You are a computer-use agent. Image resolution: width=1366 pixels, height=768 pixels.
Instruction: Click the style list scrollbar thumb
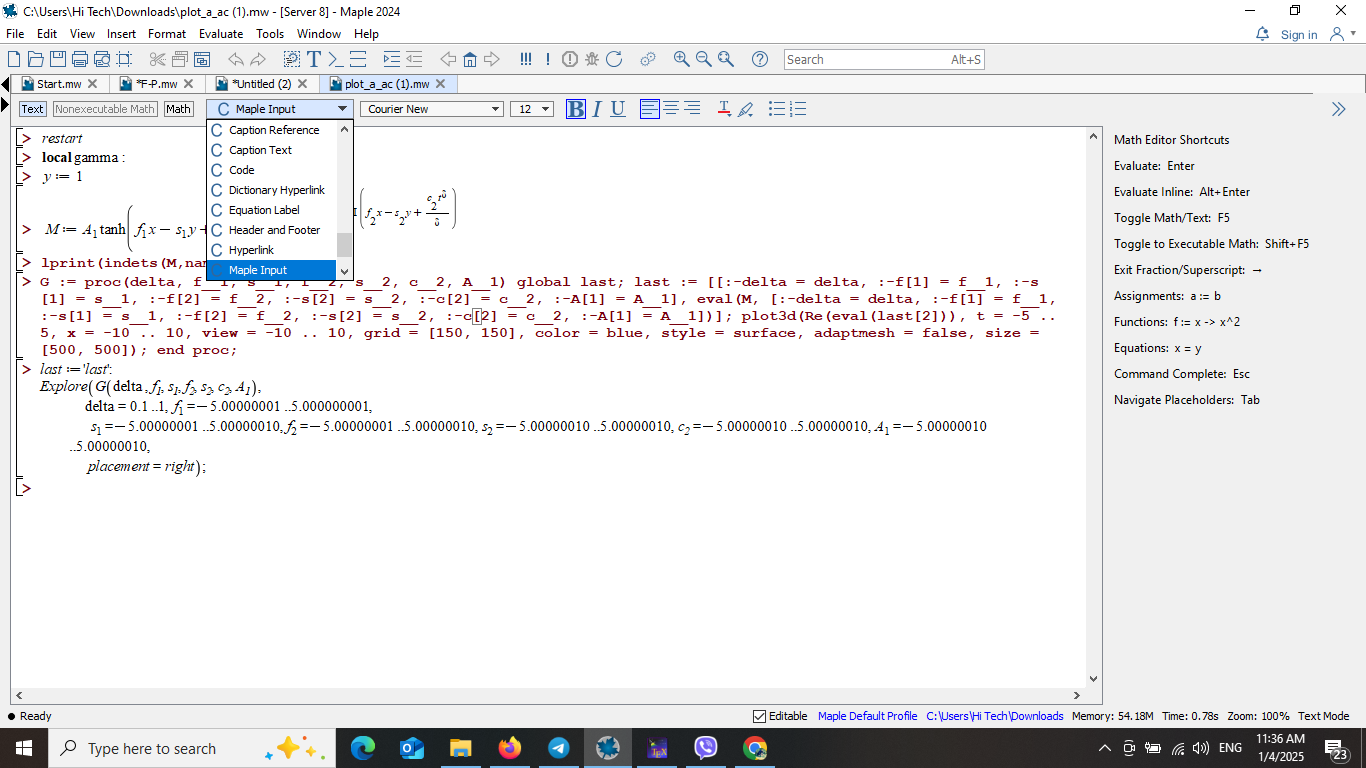pyautogui.click(x=345, y=245)
